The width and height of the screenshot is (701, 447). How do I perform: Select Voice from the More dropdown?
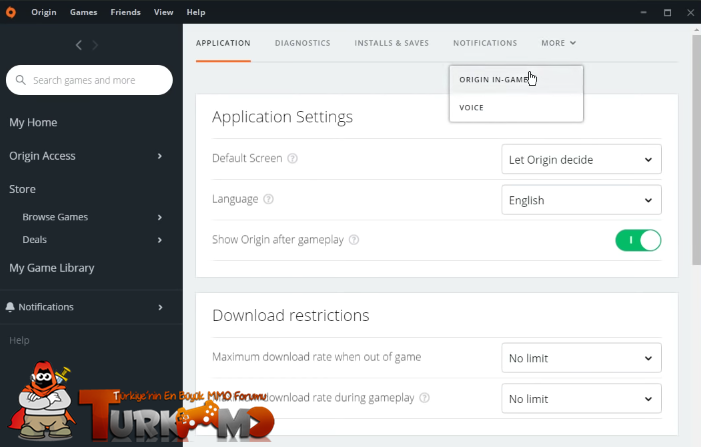[x=516, y=107]
